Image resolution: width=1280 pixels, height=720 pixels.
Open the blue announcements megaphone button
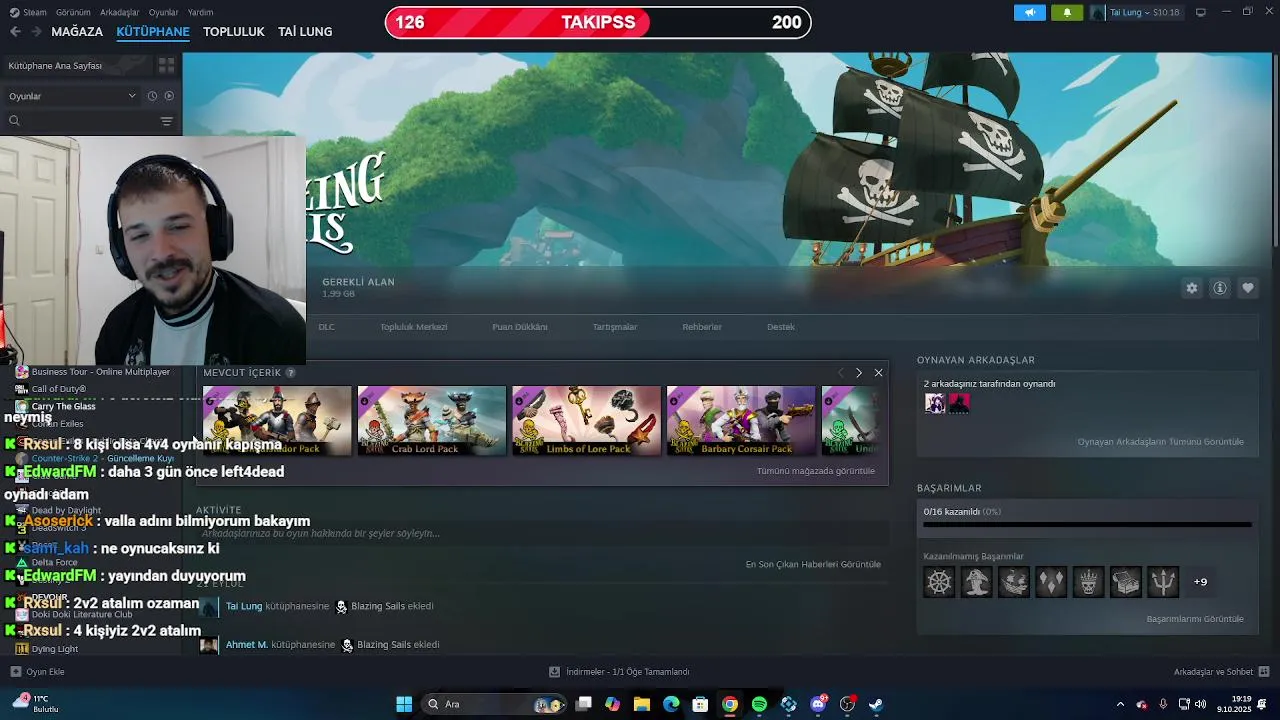tap(1029, 12)
